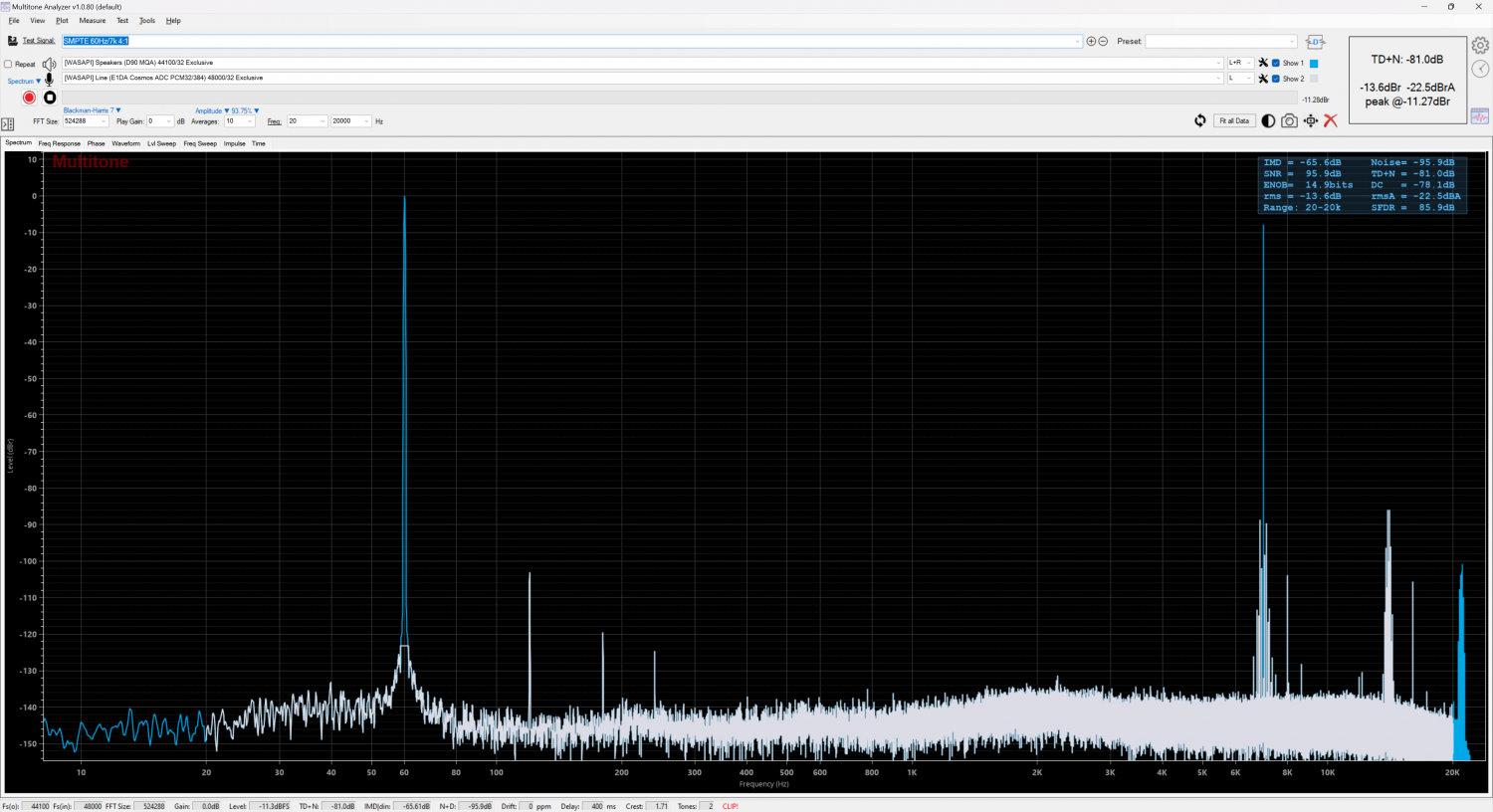
Task: Switch to the Lvl Sweep tab
Action: (161, 143)
